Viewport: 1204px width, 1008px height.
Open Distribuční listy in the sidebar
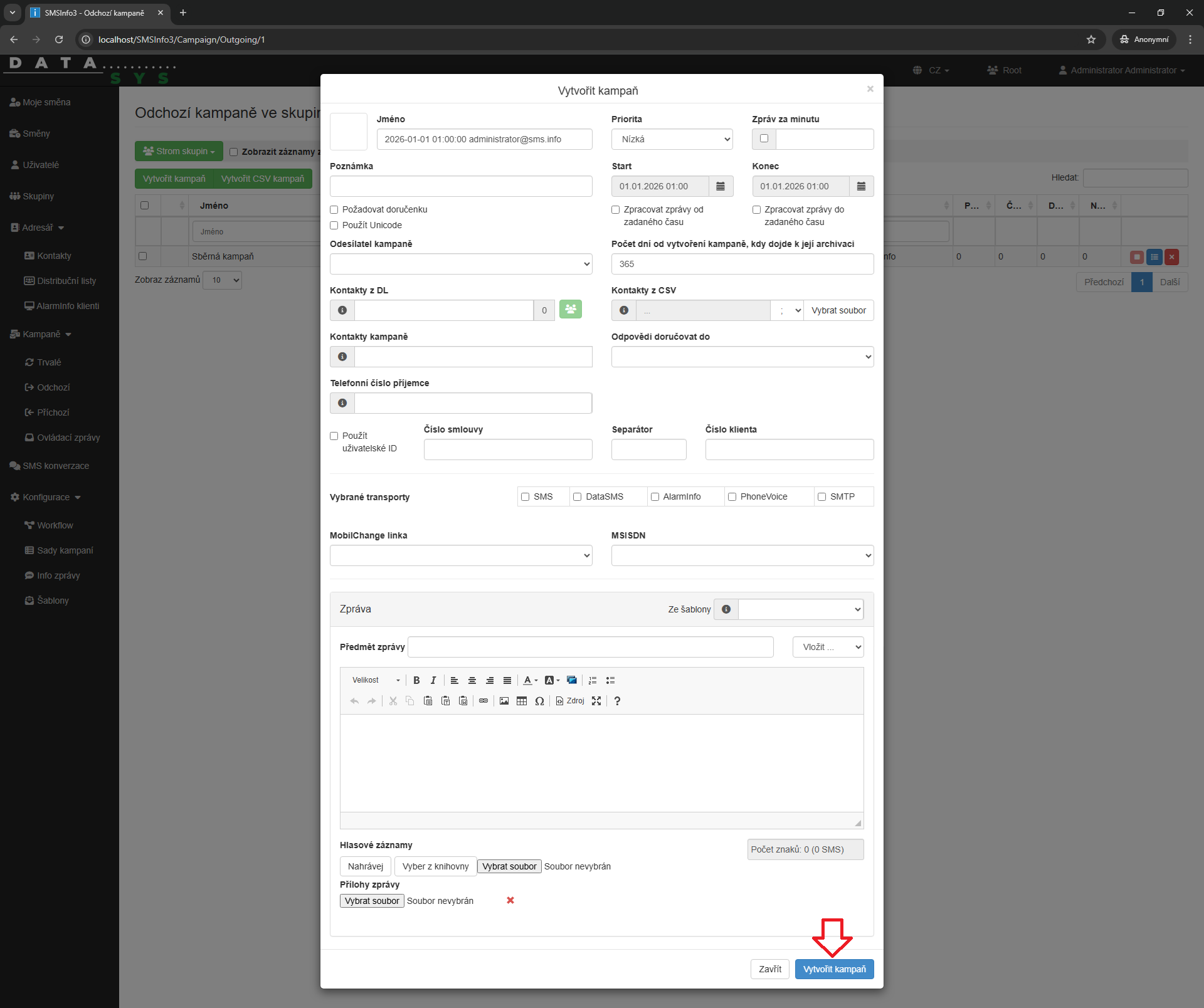pos(66,281)
